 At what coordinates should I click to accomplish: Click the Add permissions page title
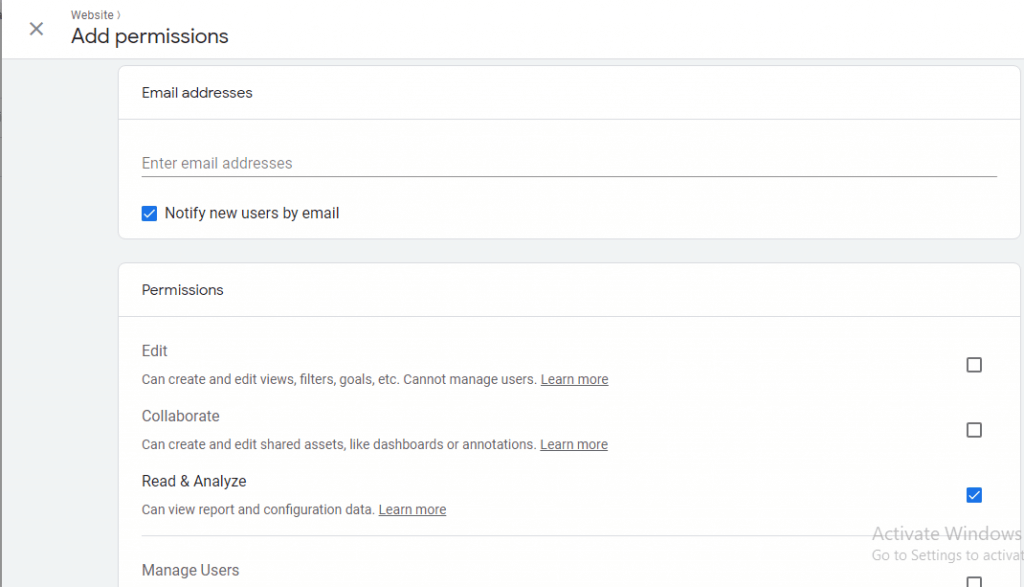[x=150, y=37]
